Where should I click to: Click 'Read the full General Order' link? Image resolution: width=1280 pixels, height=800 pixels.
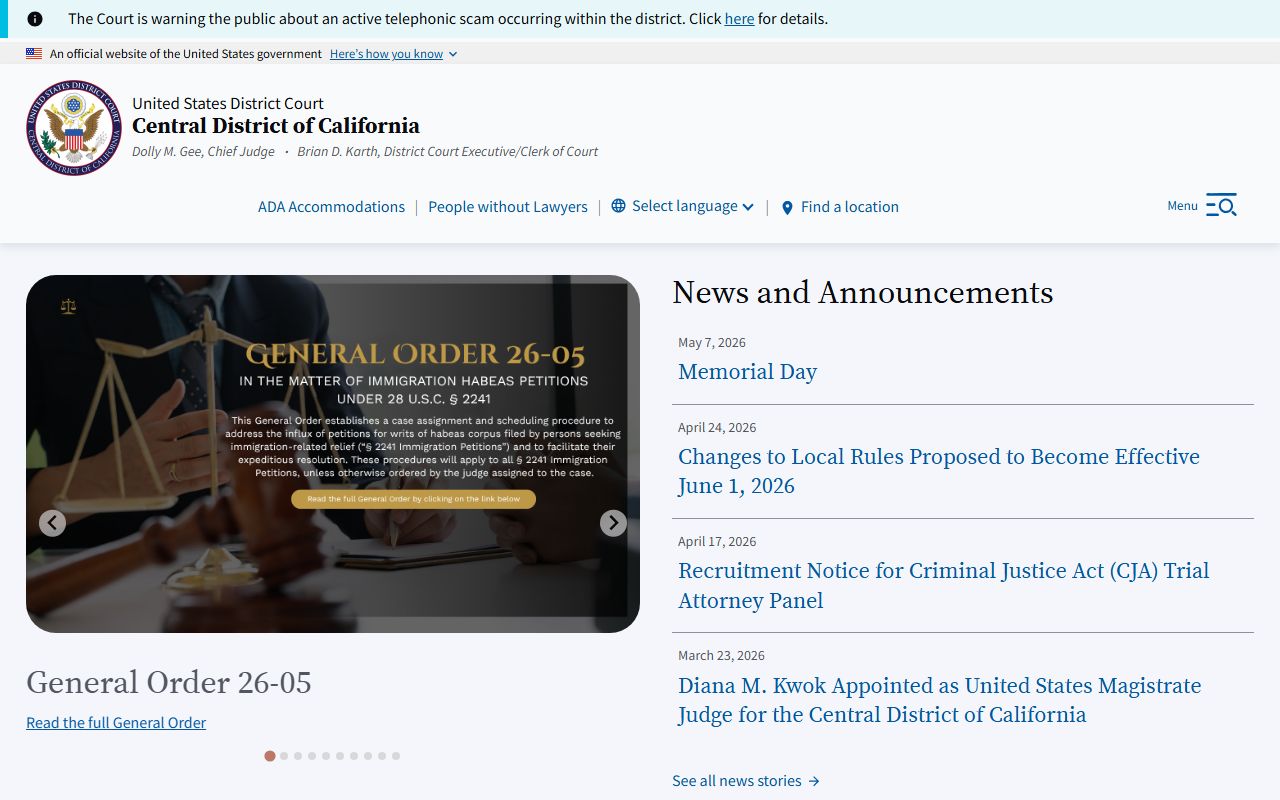[x=116, y=723]
